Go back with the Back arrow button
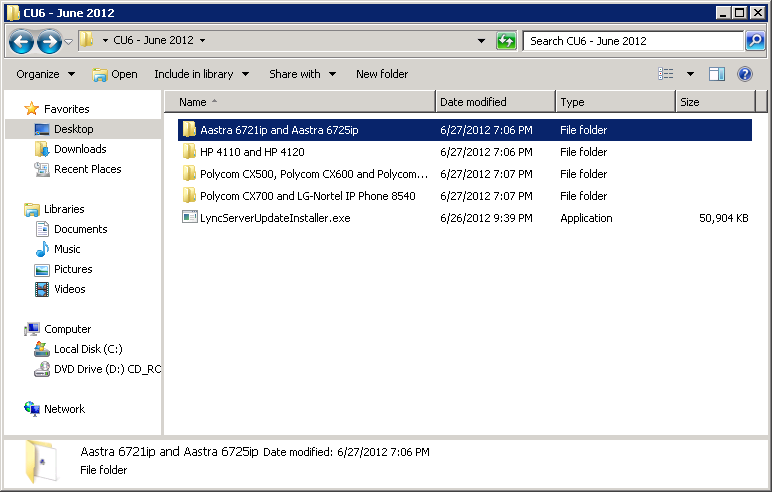The image size is (772, 492). point(21,41)
